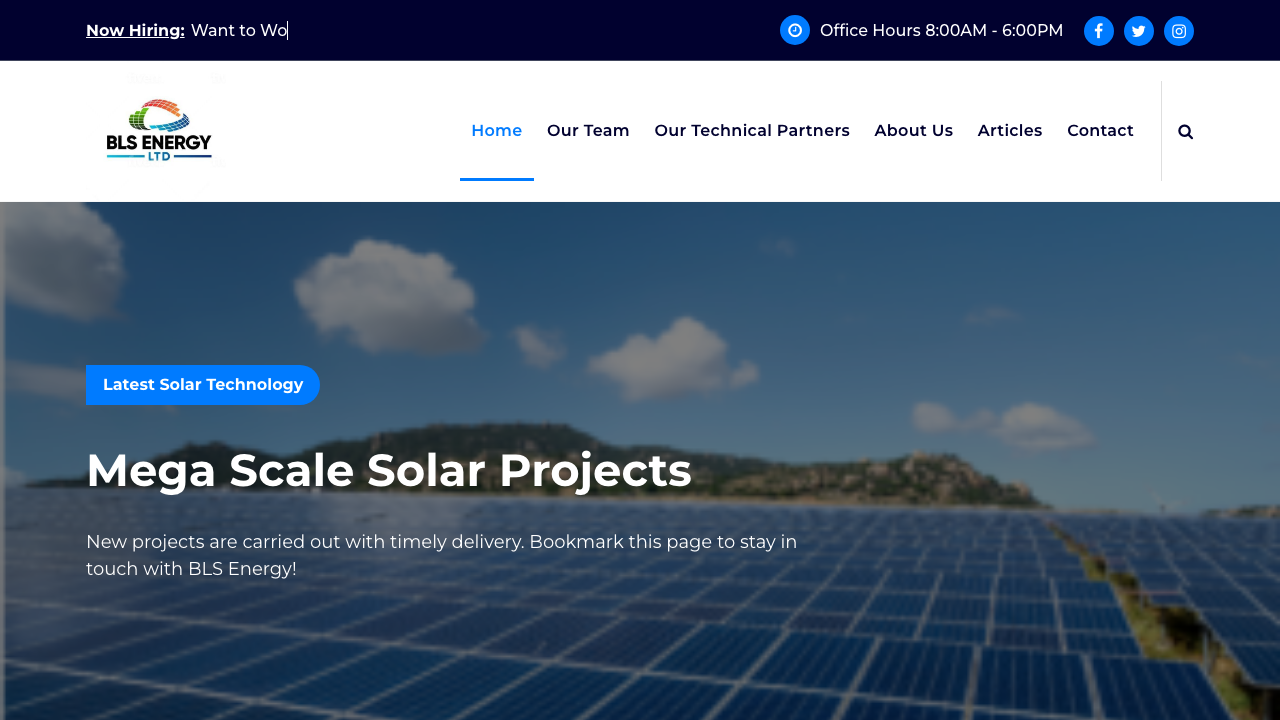Navigate to the Home menu item
Image resolution: width=1280 pixels, height=720 pixels.
coord(497,130)
